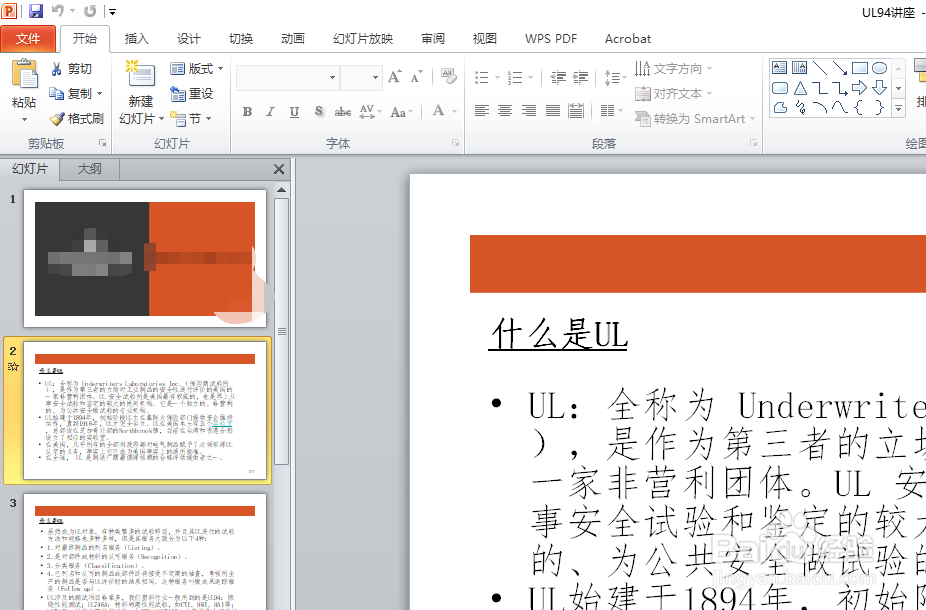Decrease list indent level
This screenshot has width=926, height=610.
click(x=557, y=77)
